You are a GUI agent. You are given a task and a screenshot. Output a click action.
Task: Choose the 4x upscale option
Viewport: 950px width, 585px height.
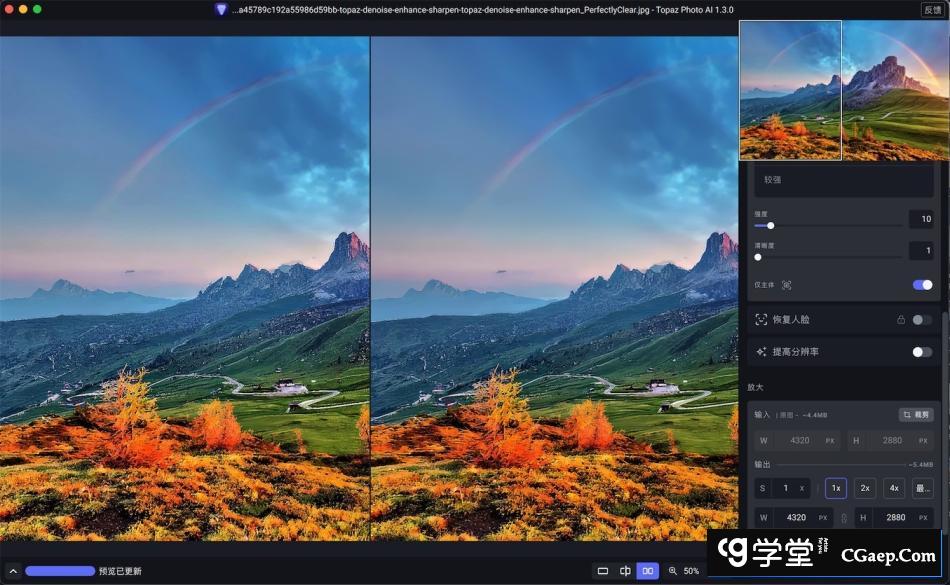pyautogui.click(x=894, y=488)
